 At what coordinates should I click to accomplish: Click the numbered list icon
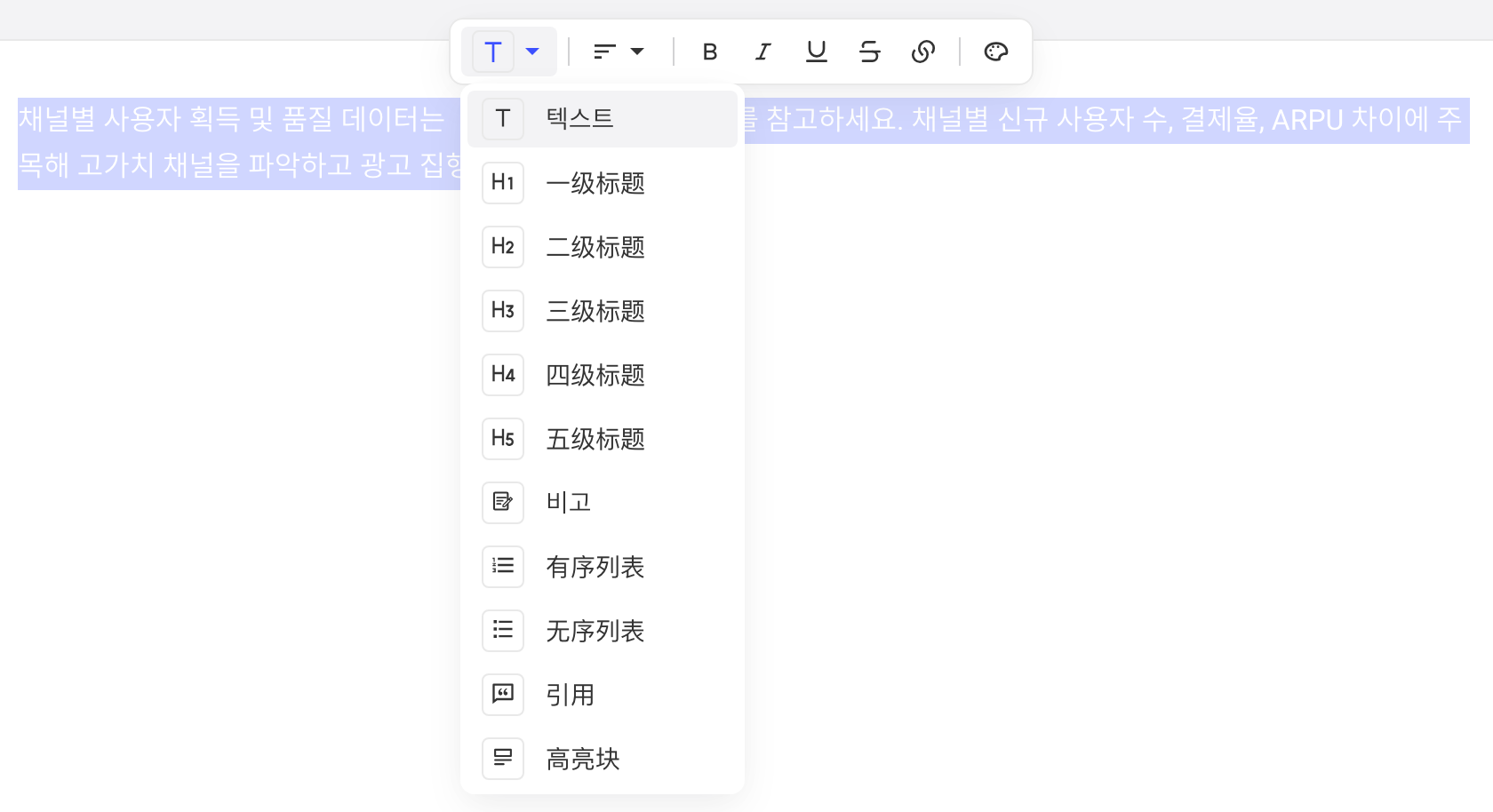click(503, 567)
